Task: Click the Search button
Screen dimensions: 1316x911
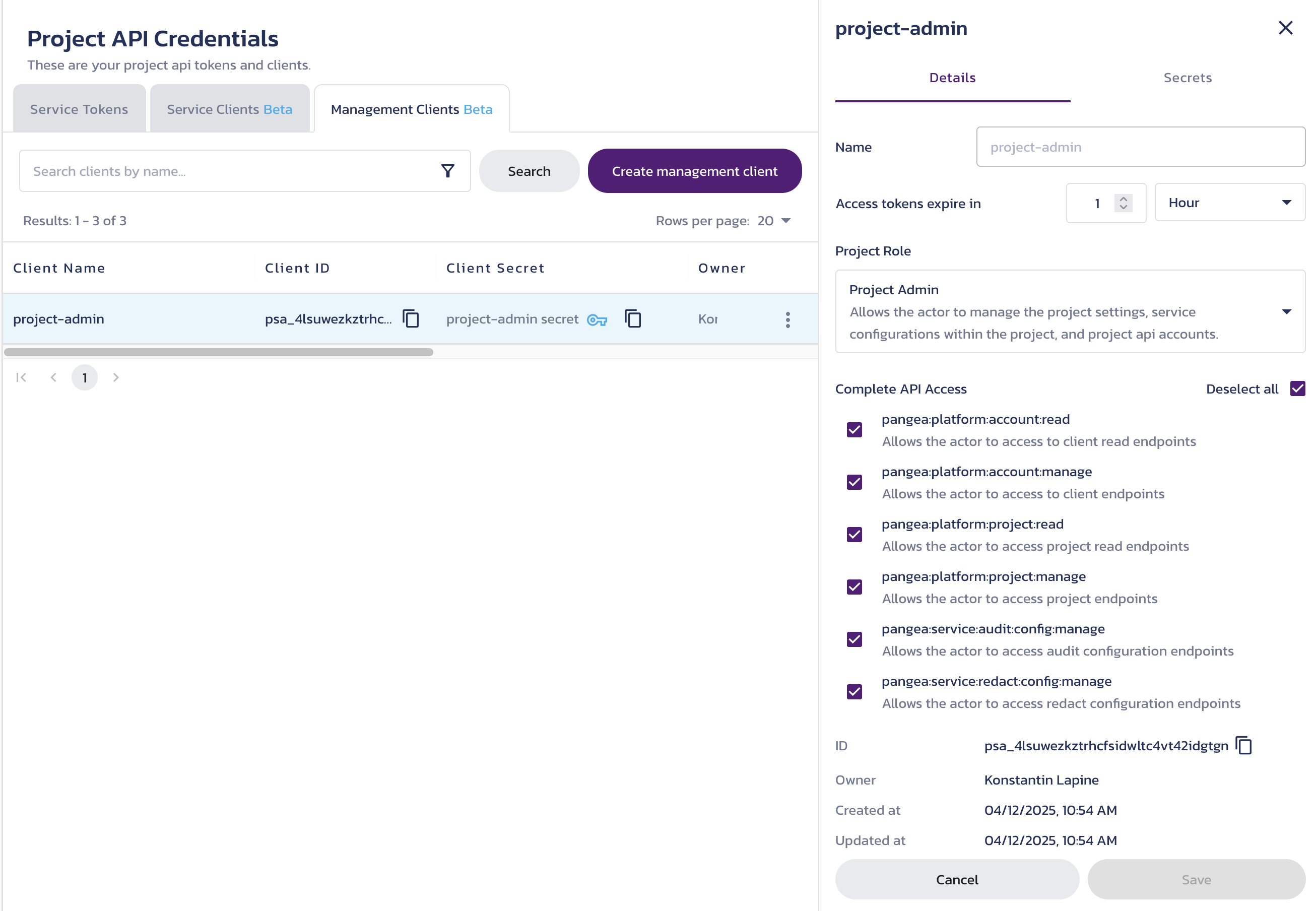Action: pyautogui.click(x=529, y=171)
